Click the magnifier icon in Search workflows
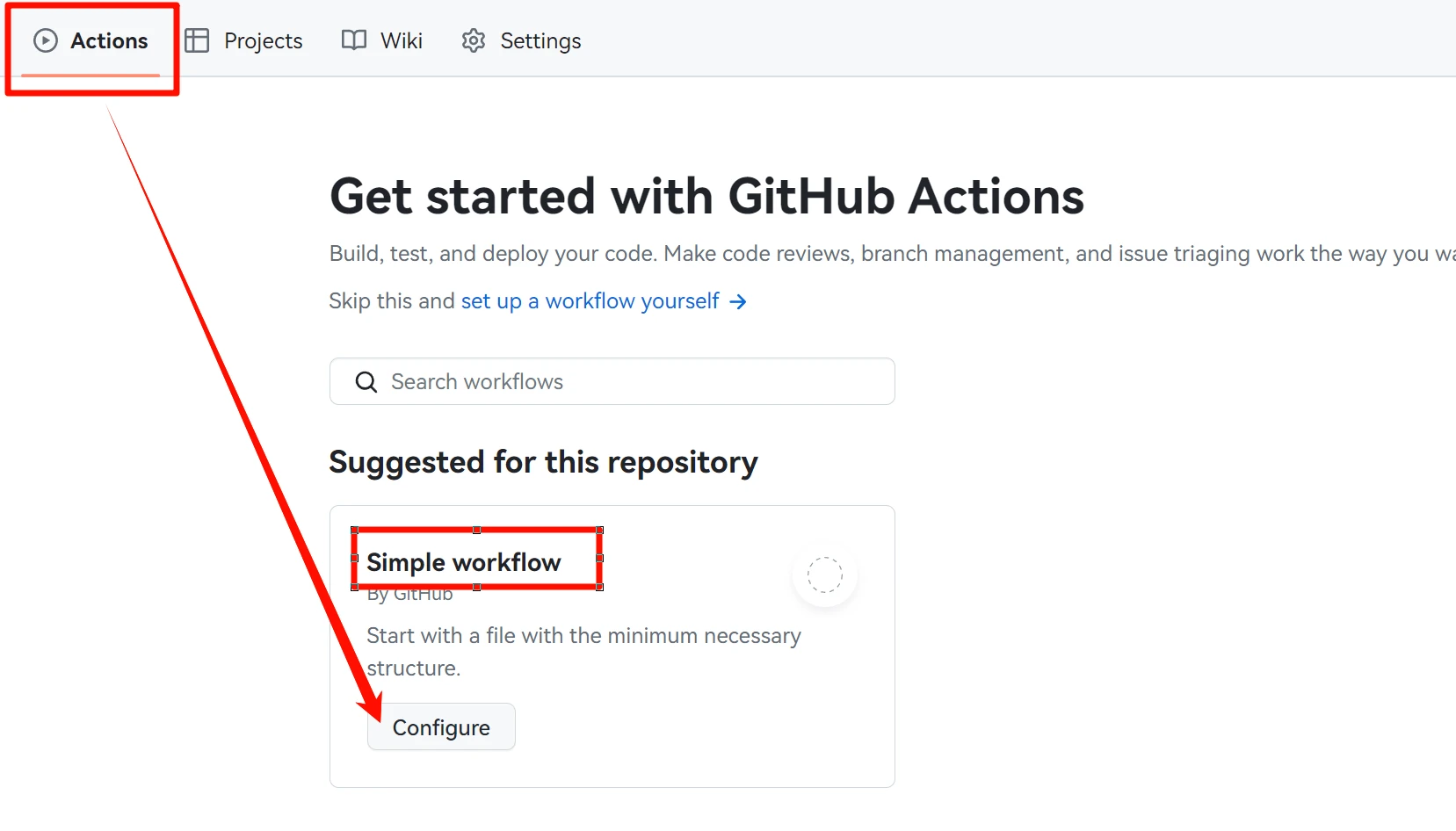The height and width of the screenshot is (831, 1456). (x=366, y=382)
